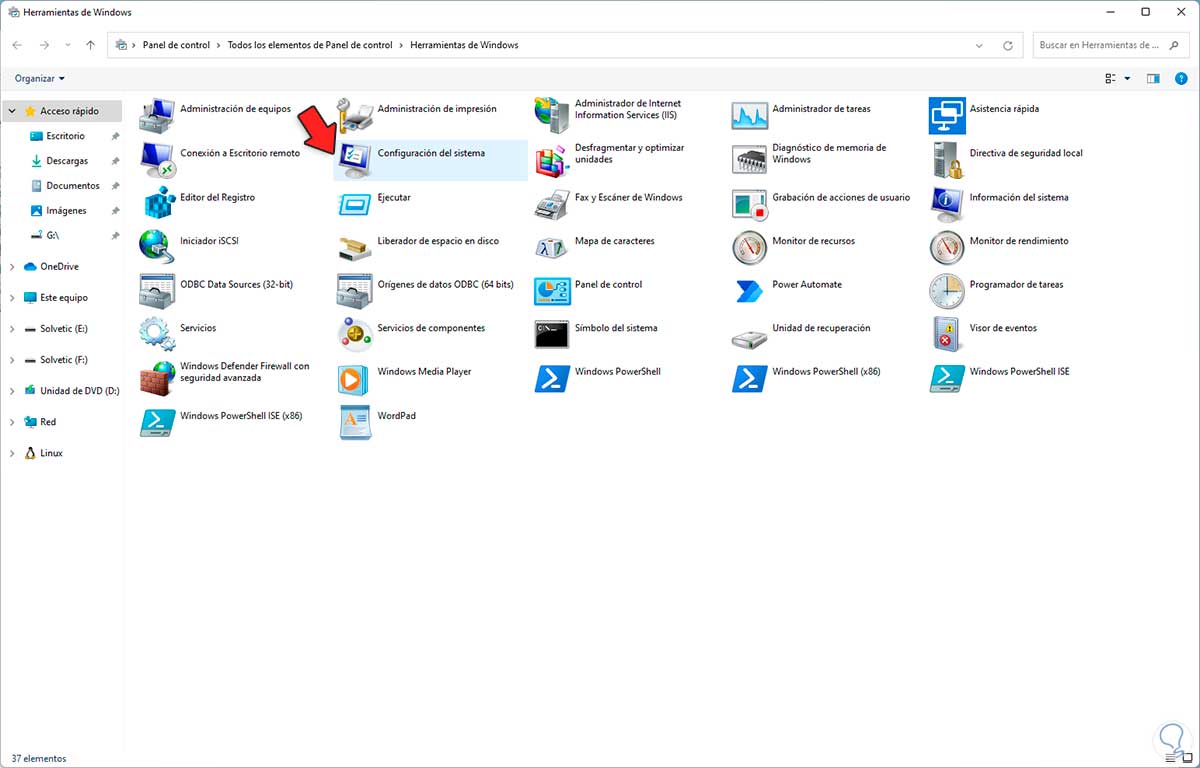Open the address bar history dropdown
This screenshot has width=1200, height=768.
coord(981,45)
